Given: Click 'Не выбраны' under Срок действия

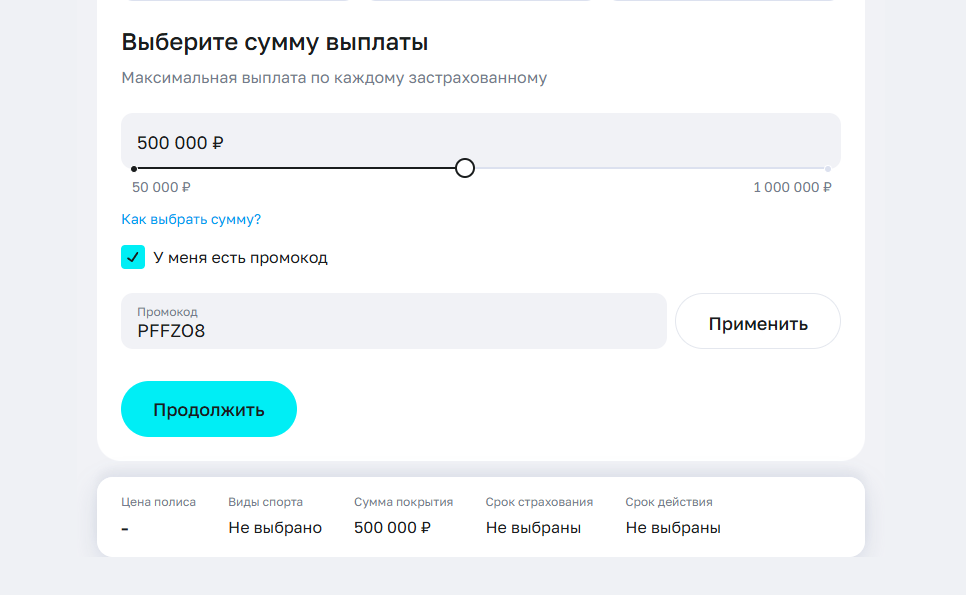Looking at the screenshot, I should point(673,528).
